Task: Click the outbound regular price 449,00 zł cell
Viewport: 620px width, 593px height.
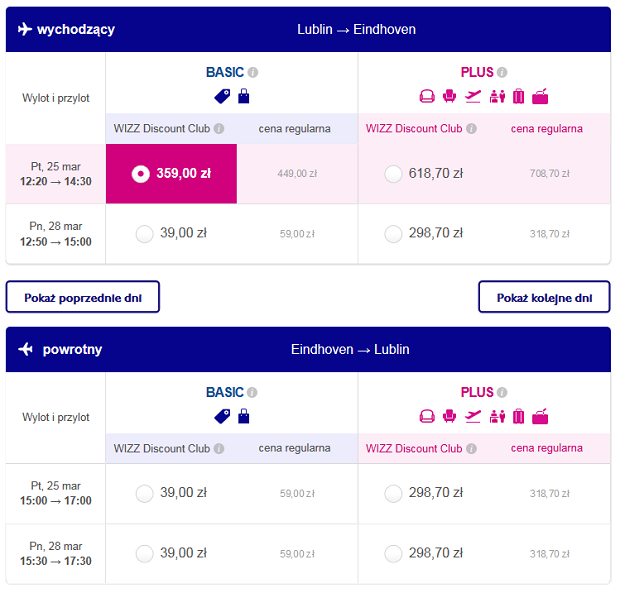Action: (x=297, y=174)
